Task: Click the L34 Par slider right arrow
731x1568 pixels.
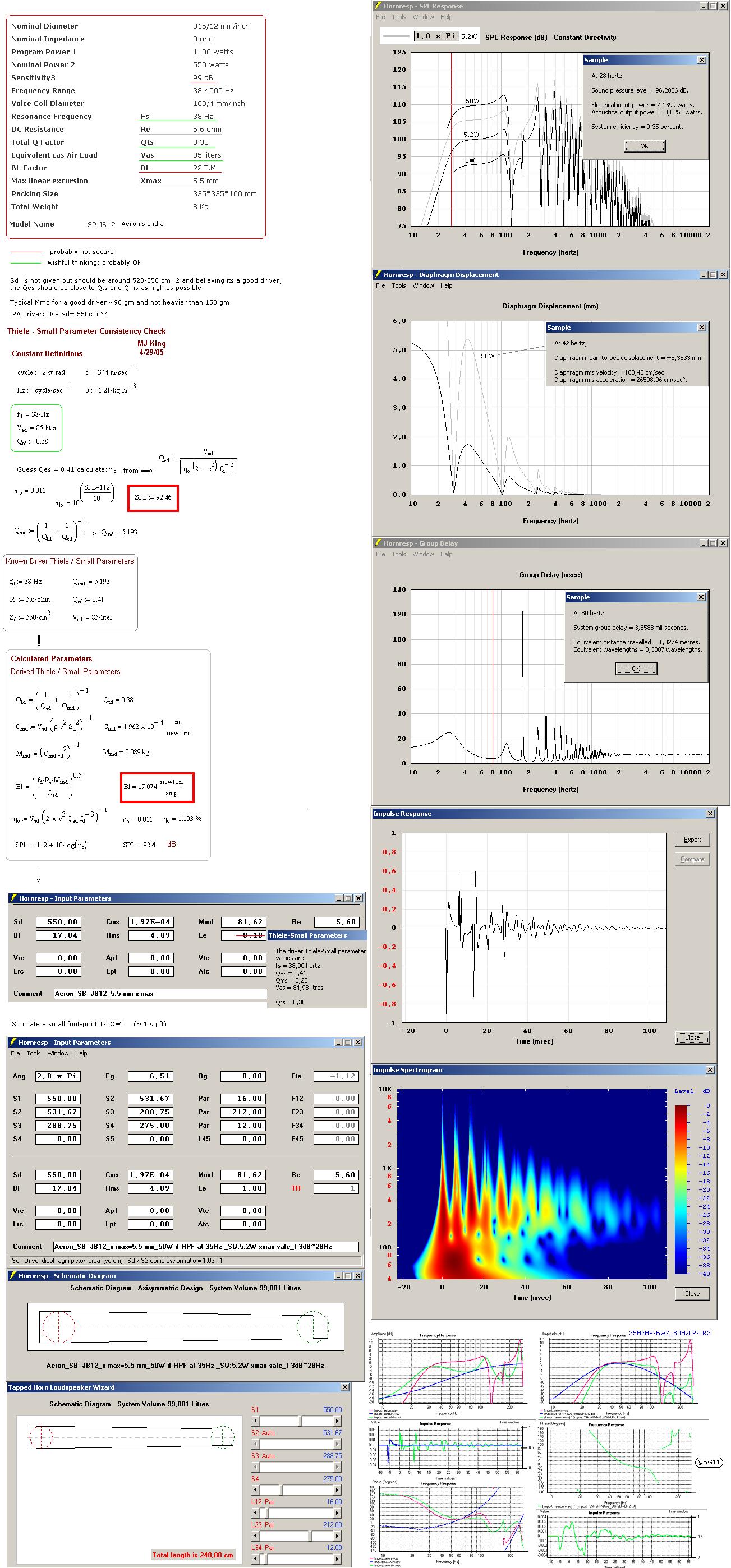Action: coord(337,1559)
